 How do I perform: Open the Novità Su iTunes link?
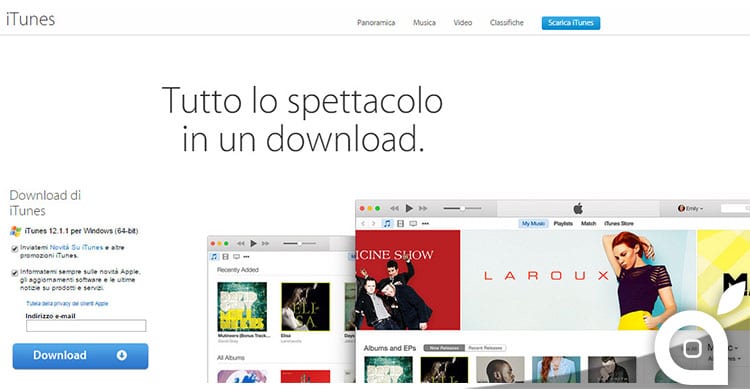pyautogui.click(x=76, y=247)
